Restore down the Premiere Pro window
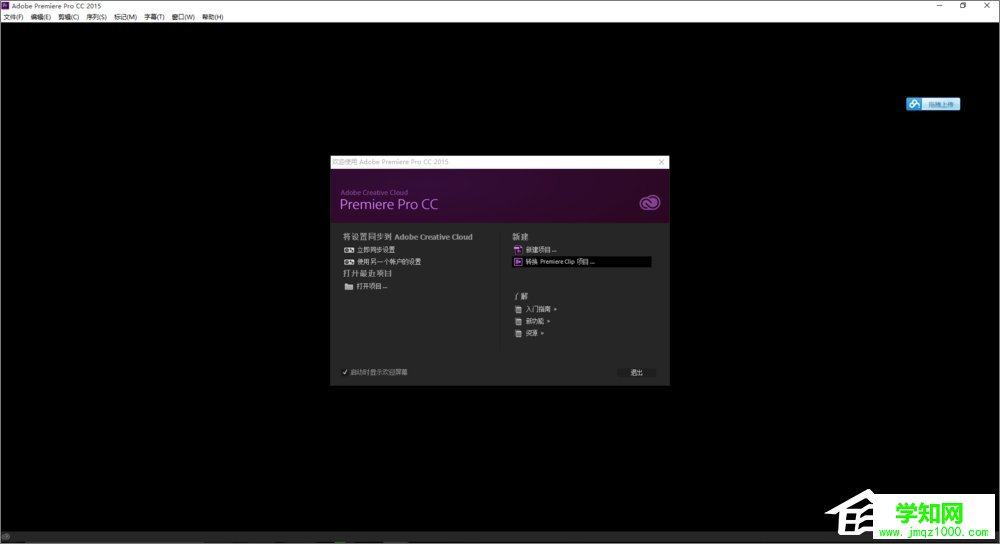Screen dimensions: 1000x544 point(963,6)
